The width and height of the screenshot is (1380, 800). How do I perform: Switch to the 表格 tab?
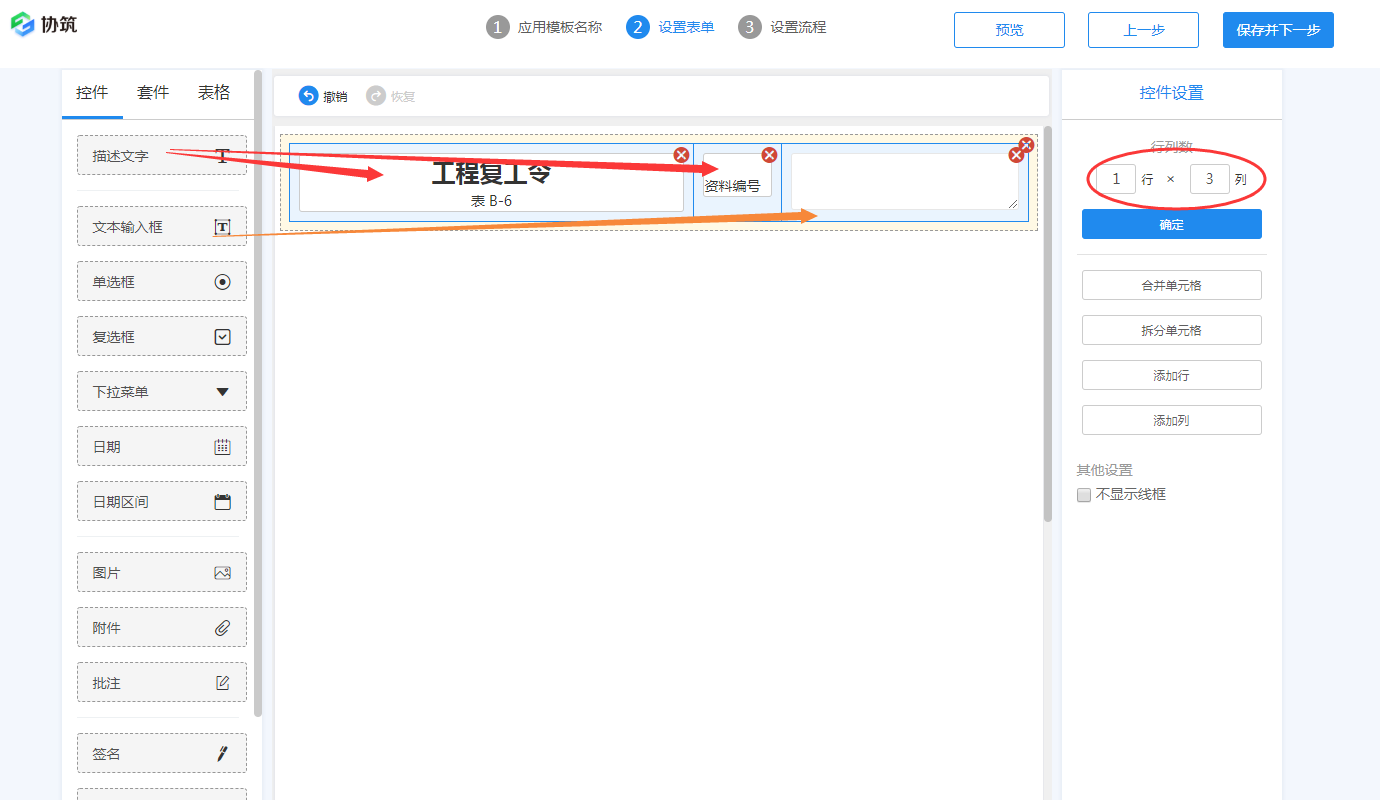coord(213,93)
